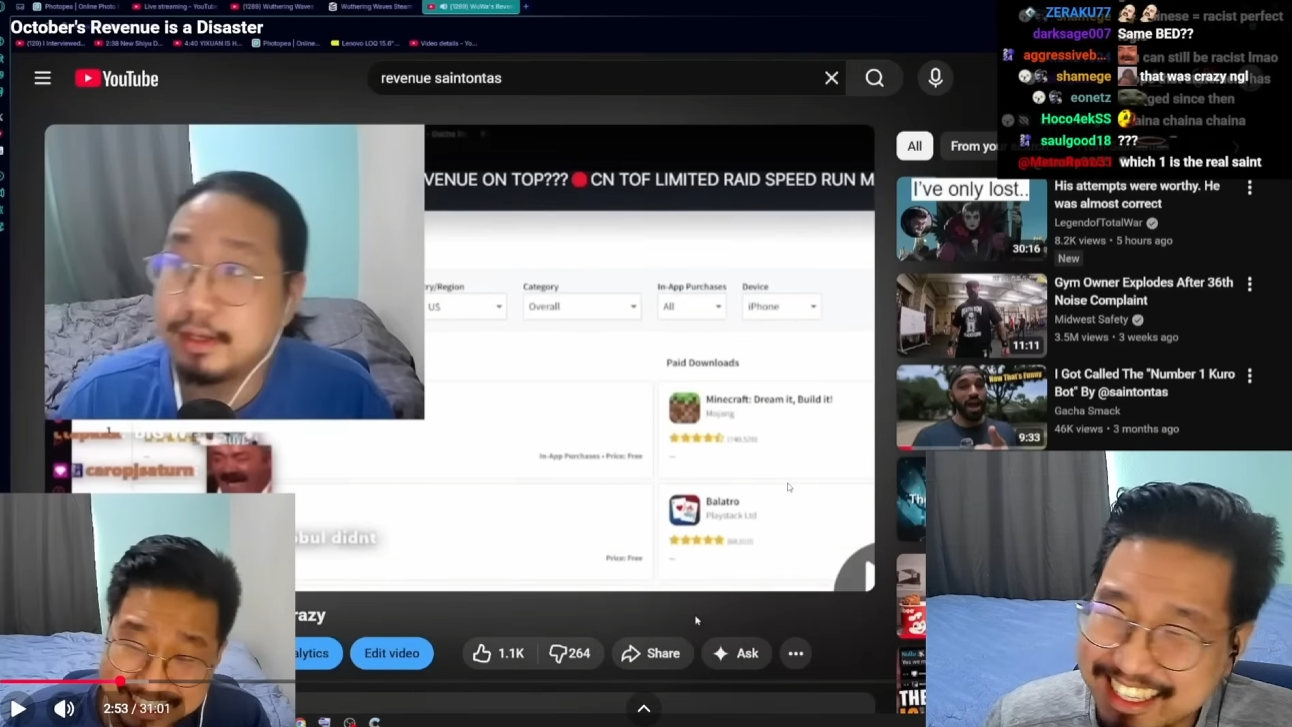
Task: Click the red video progress bar scrubber
Action: click(x=120, y=681)
